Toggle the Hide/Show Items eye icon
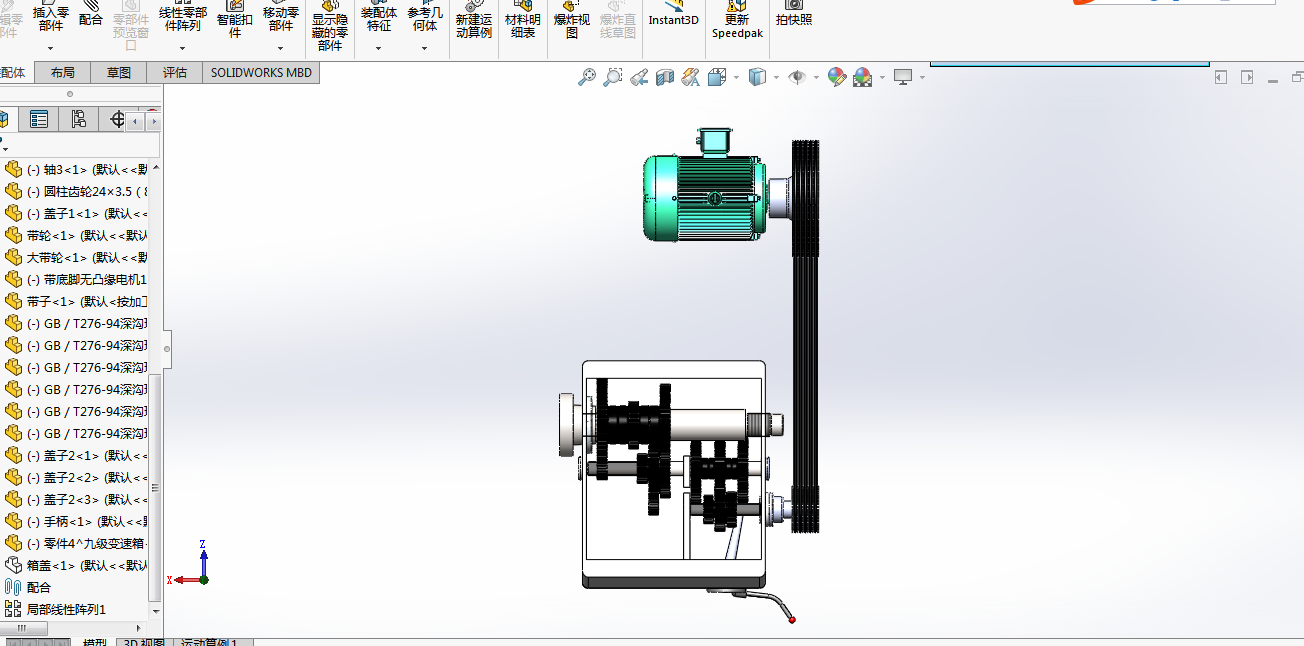Screen dimensions: 1304x646 coord(797,77)
